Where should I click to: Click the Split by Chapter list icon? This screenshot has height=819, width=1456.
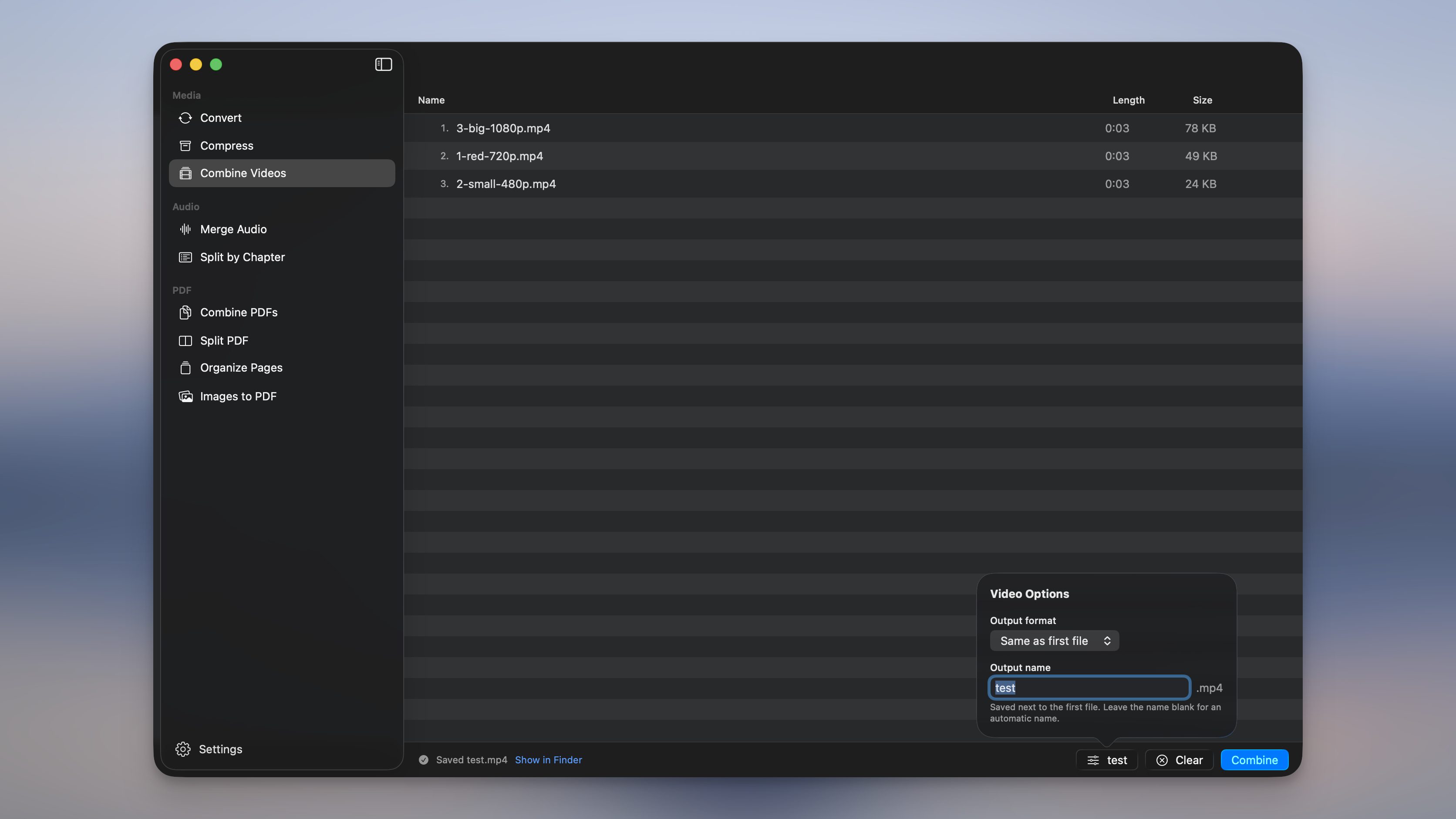(x=185, y=257)
